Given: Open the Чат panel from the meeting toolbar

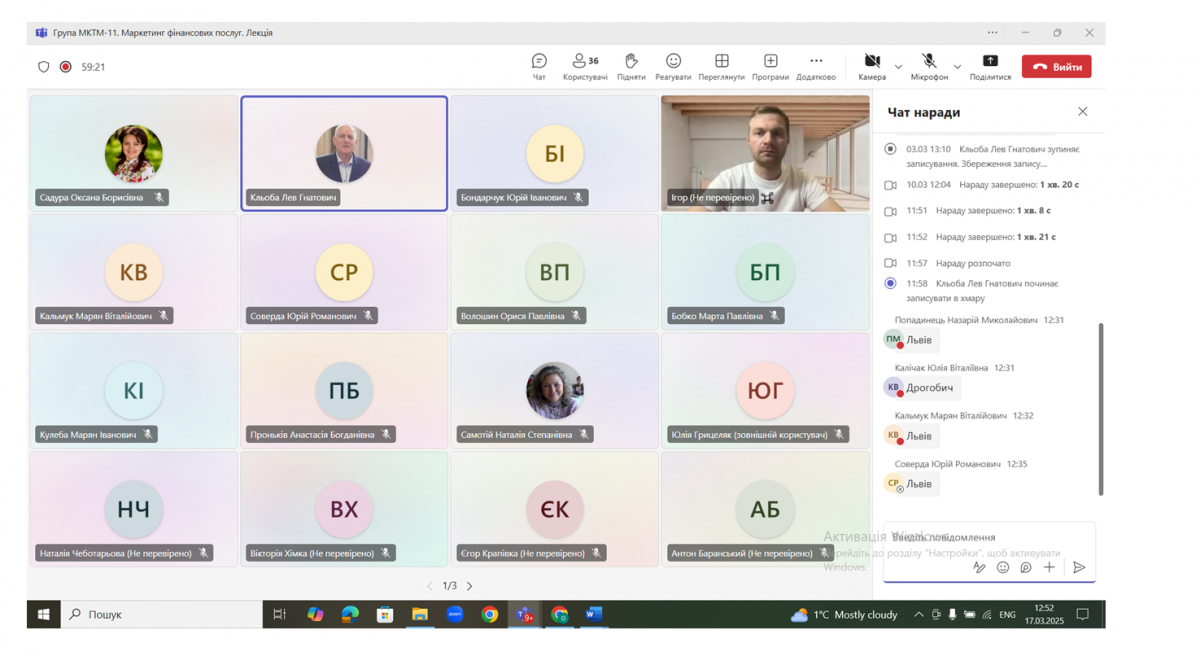Looking at the screenshot, I should coord(539,66).
